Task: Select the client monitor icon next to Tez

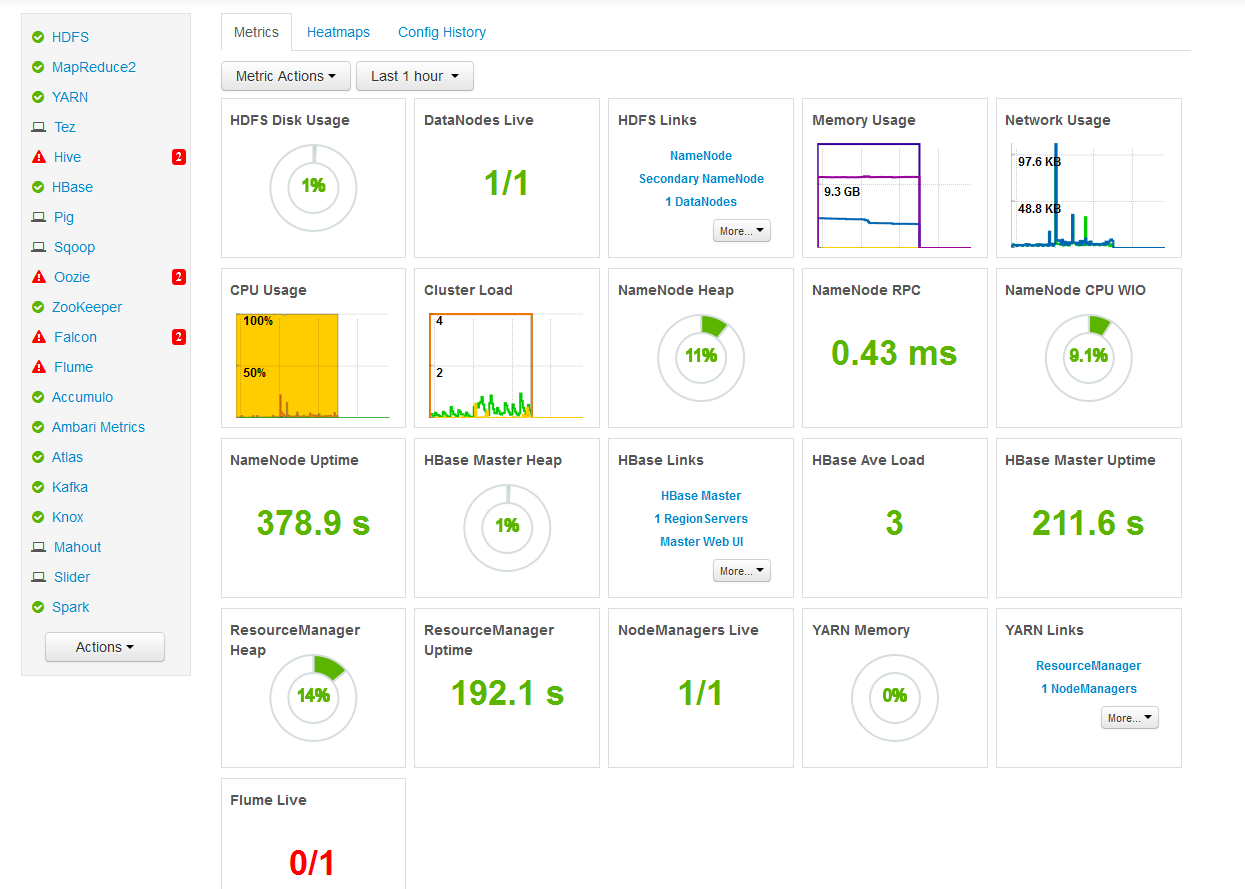Action: tap(37, 127)
